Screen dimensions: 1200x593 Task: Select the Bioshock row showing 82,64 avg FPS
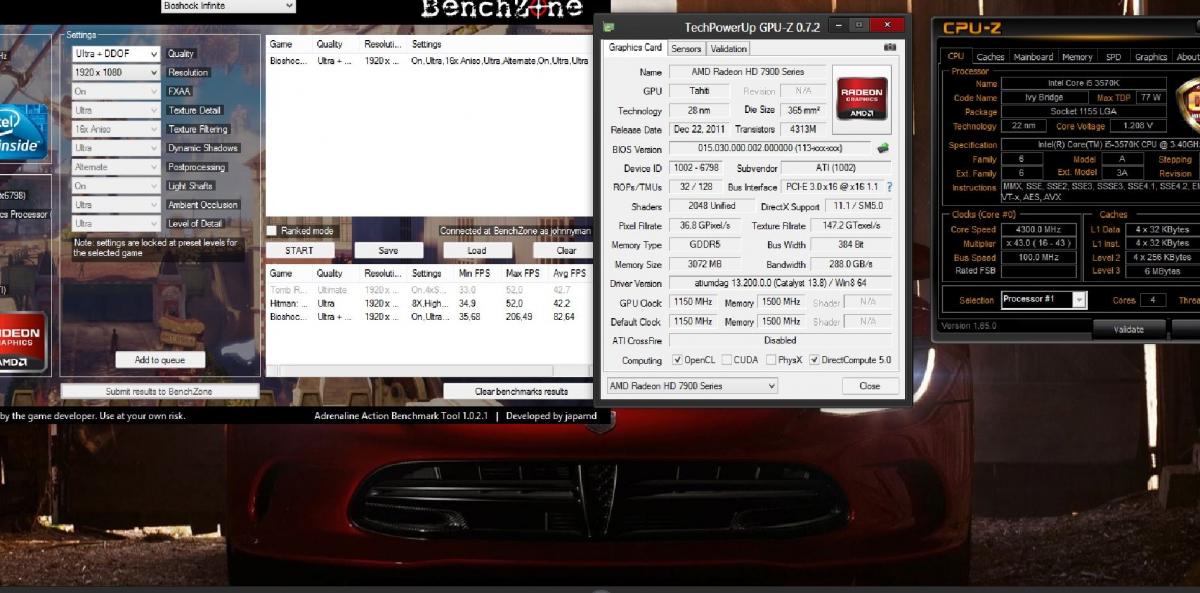(429, 316)
